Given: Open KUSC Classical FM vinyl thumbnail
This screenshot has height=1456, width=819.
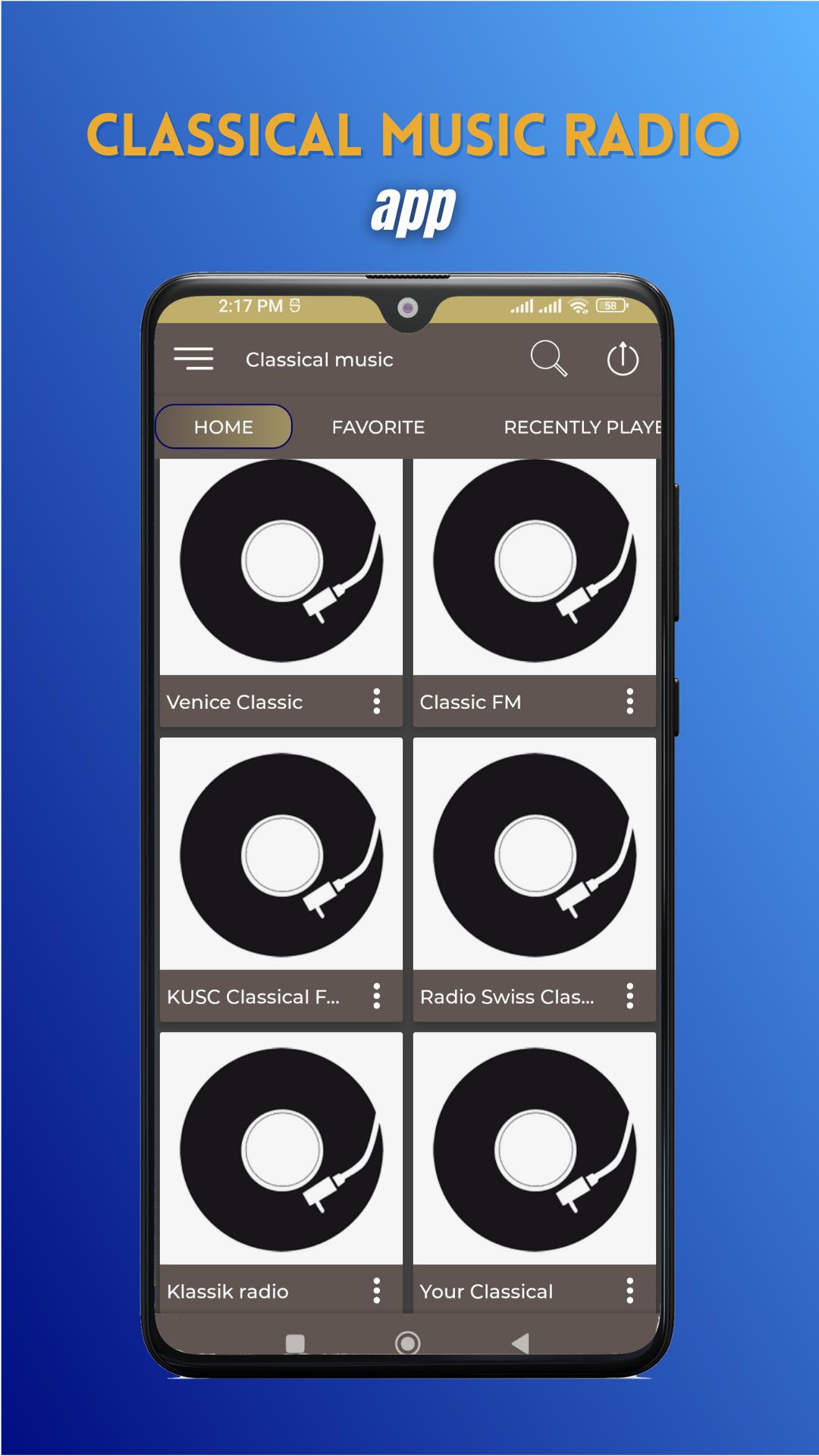Looking at the screenshot, I should 281,854.
